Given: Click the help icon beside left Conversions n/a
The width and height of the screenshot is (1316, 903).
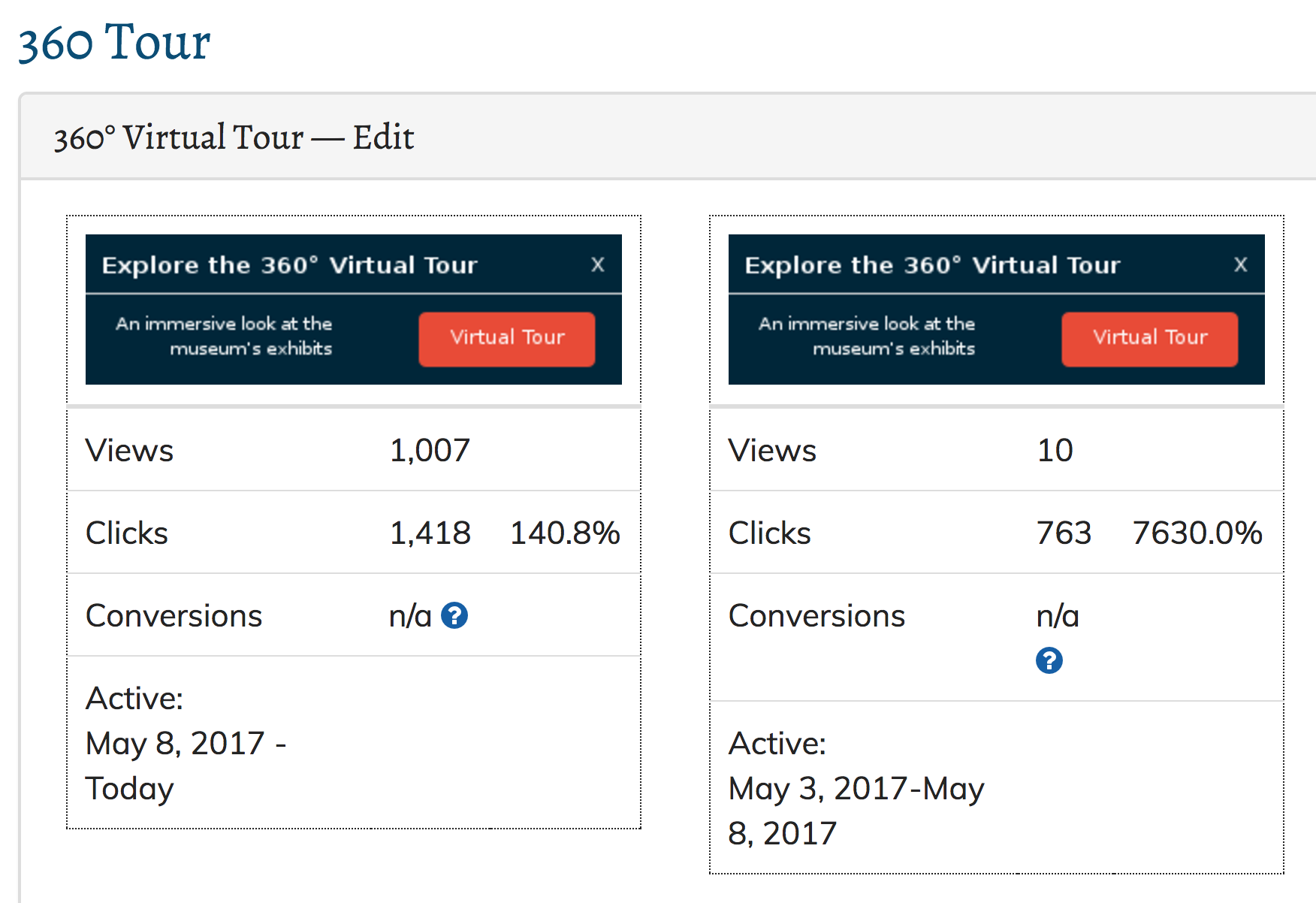Looking at the screenshot, I should [454, 615].
